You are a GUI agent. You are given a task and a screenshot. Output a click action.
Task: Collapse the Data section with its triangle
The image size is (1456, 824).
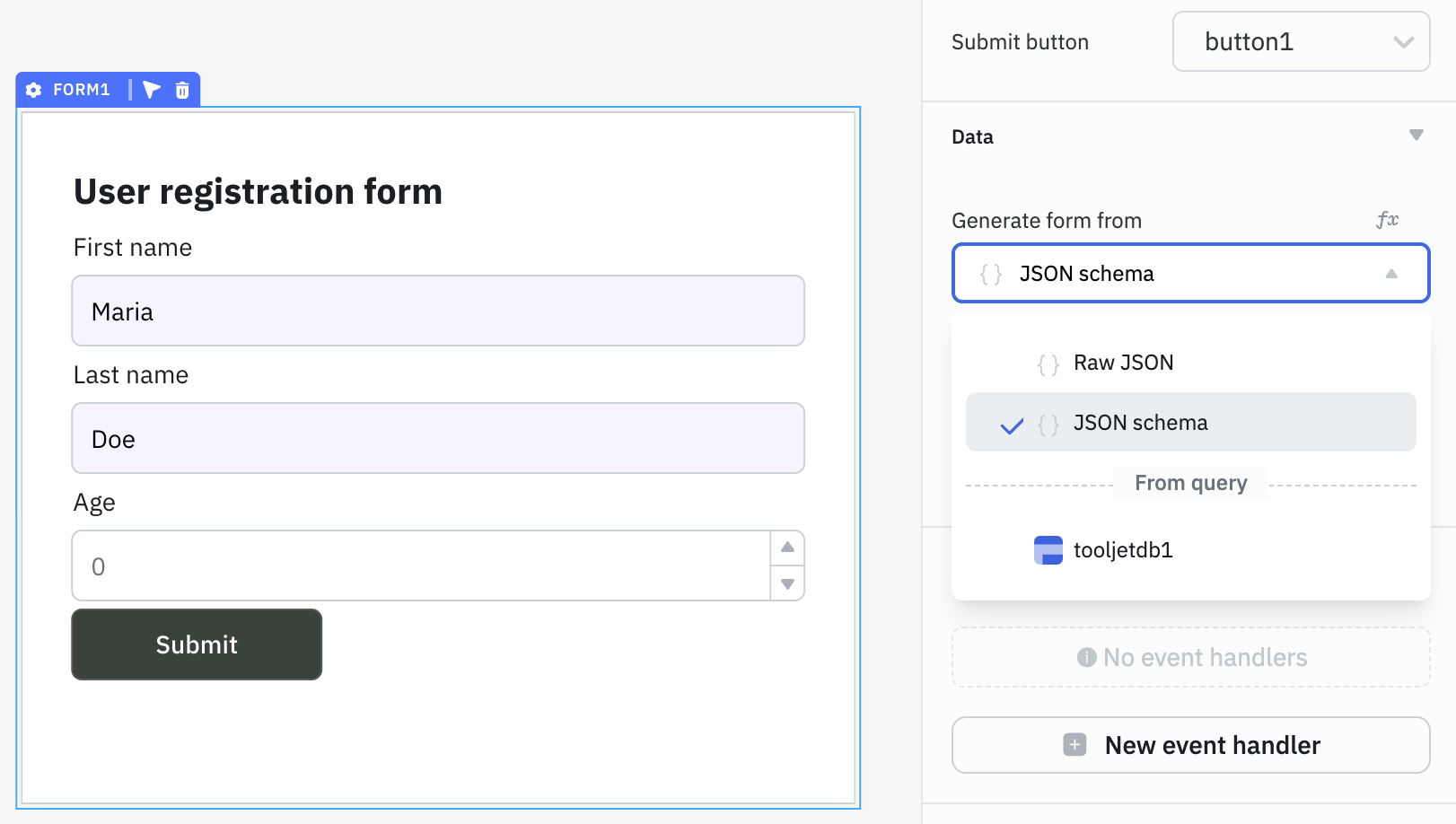click(1417, 135)
